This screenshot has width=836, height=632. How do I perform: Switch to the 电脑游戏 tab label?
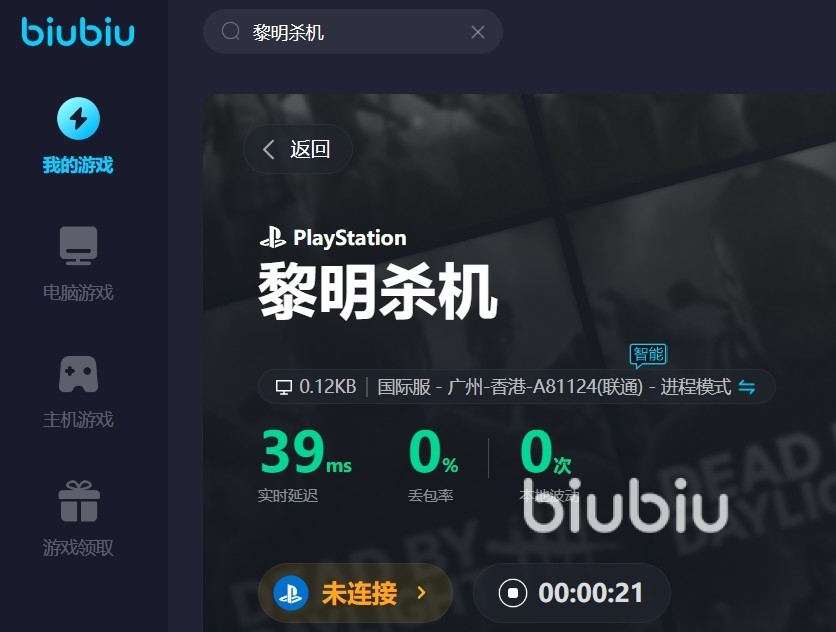(x=78, y=292)
